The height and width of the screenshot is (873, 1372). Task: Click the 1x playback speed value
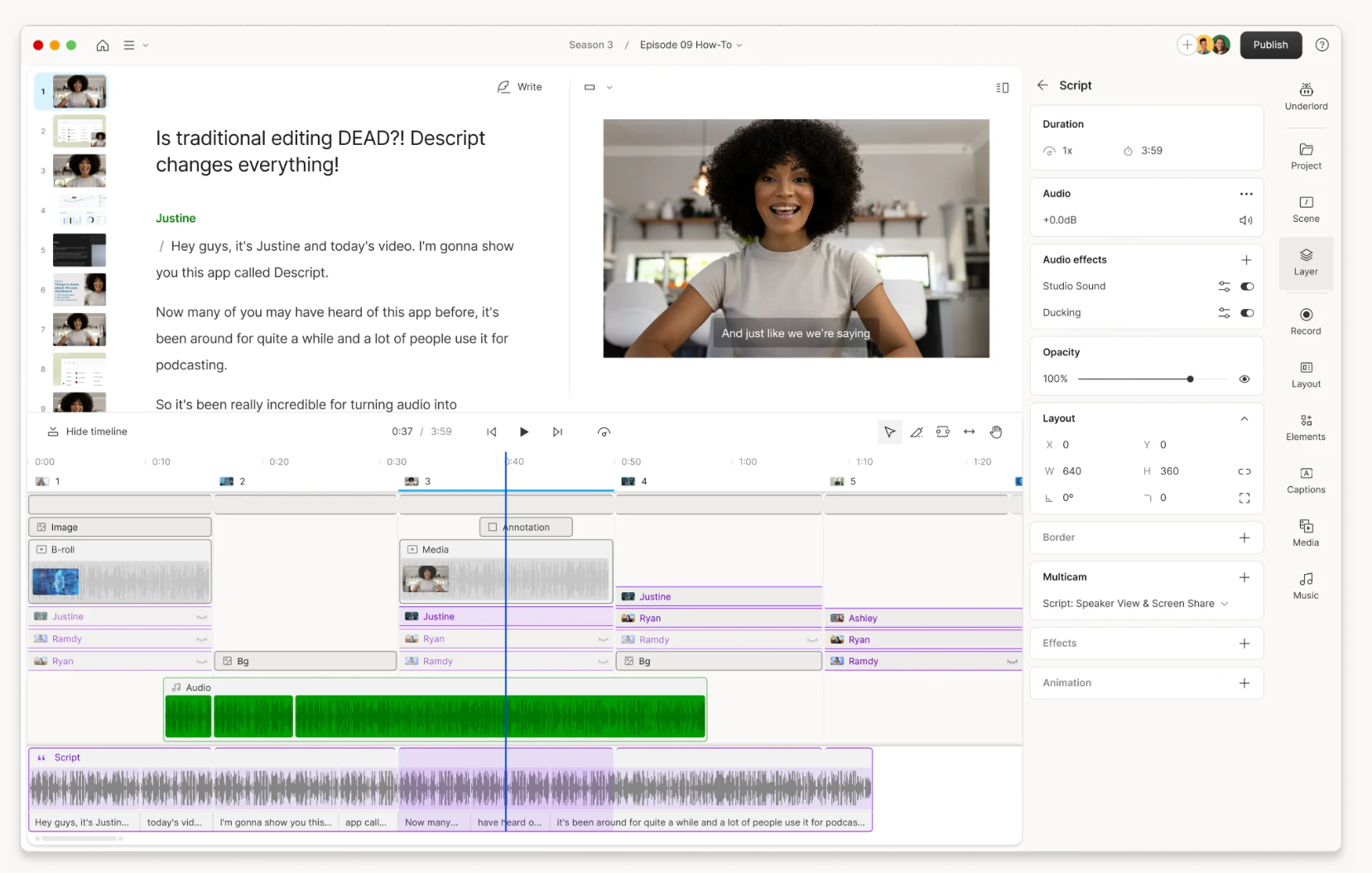[x=1067, y=151]
